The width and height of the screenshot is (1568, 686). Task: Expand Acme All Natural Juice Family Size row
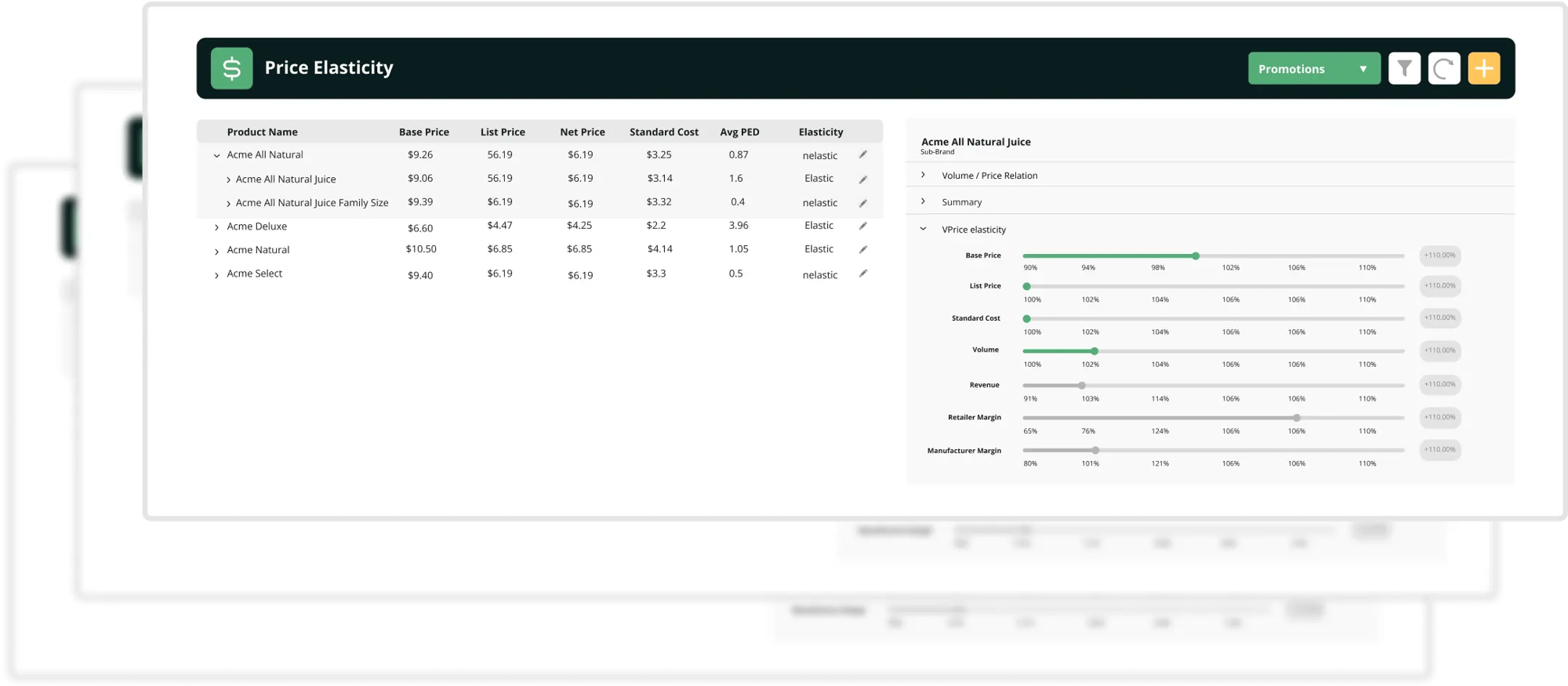pos(228,204)
